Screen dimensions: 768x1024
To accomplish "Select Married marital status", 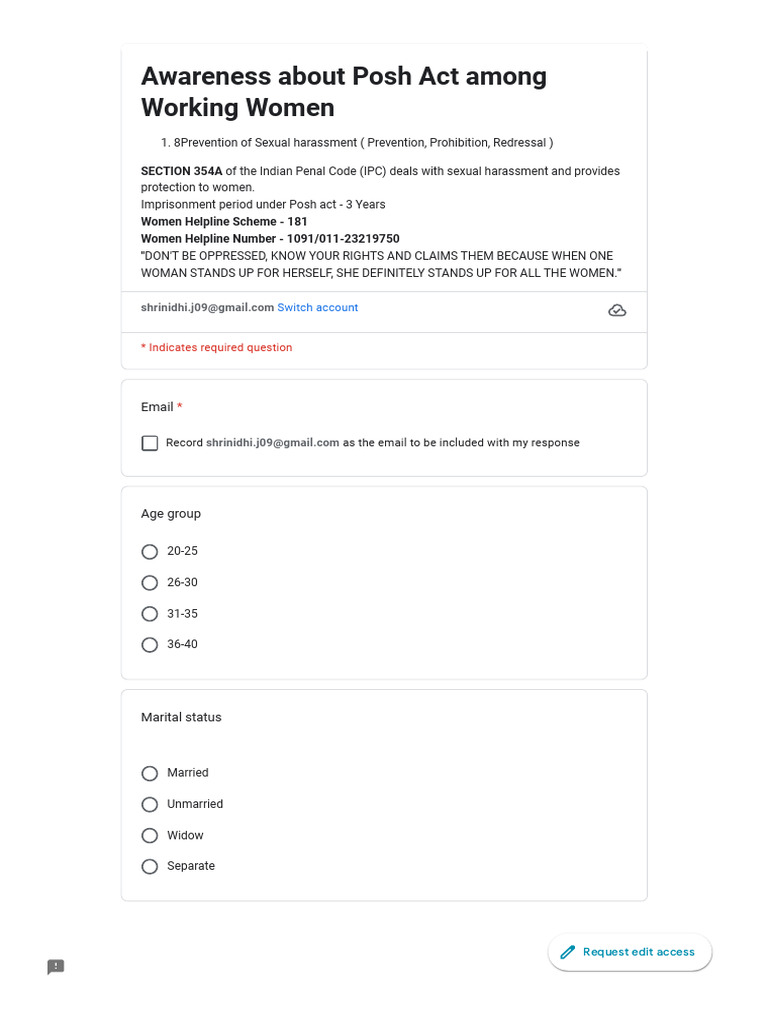I will point(150,773).
